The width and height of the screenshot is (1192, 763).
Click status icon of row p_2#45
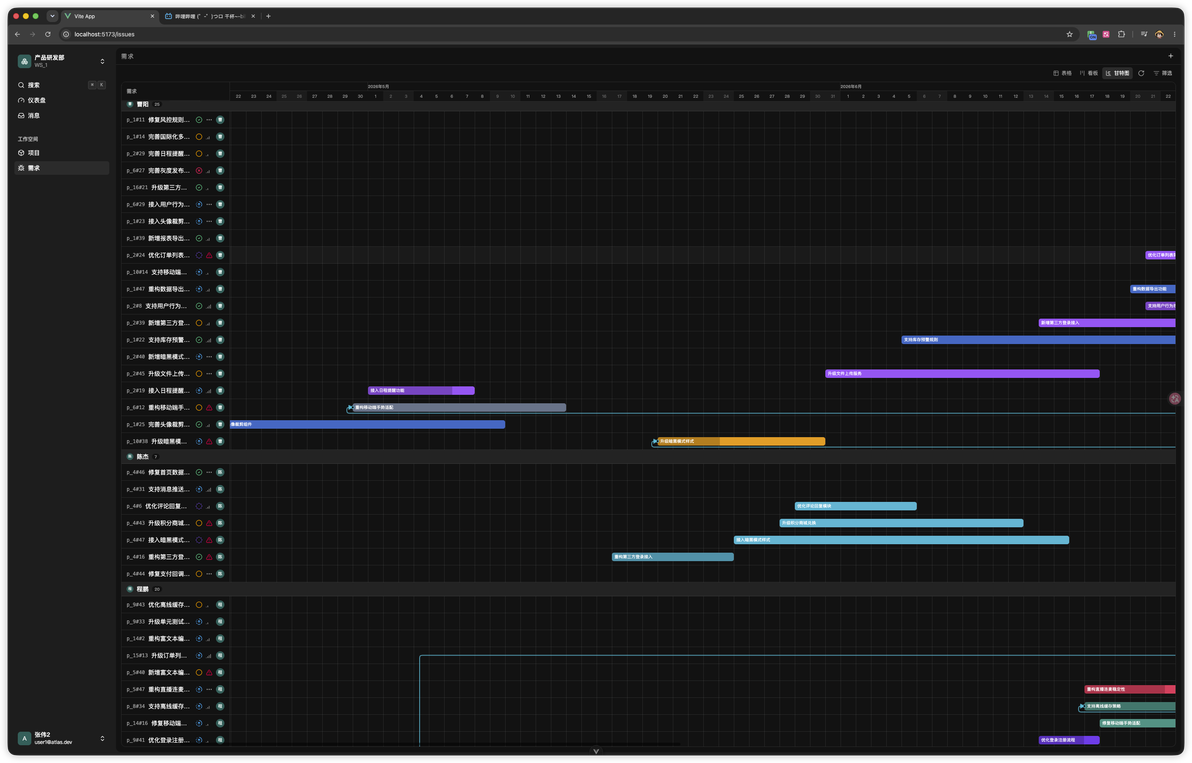[x=199, y=374]
